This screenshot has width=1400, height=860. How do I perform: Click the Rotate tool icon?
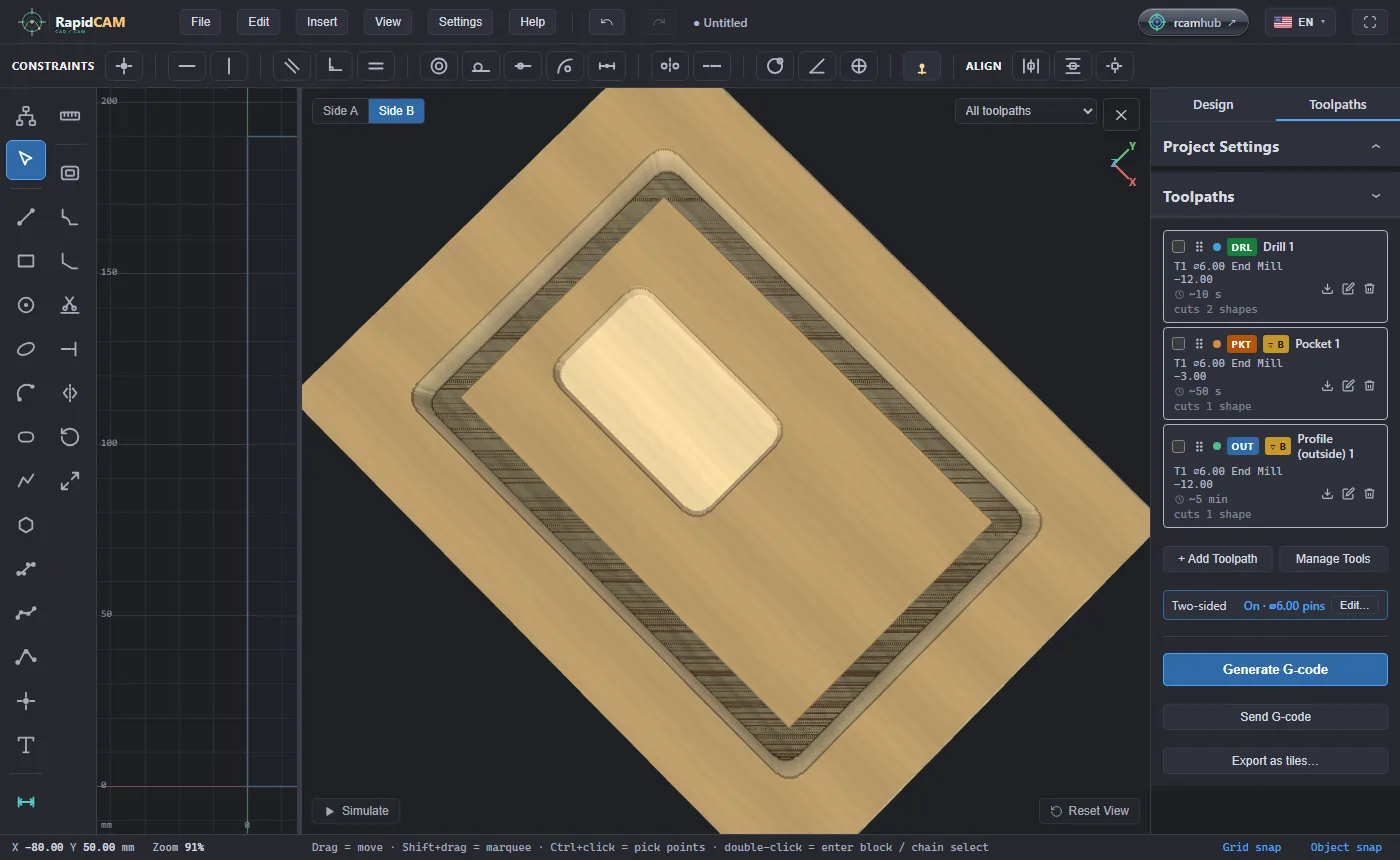click(70, 437)
